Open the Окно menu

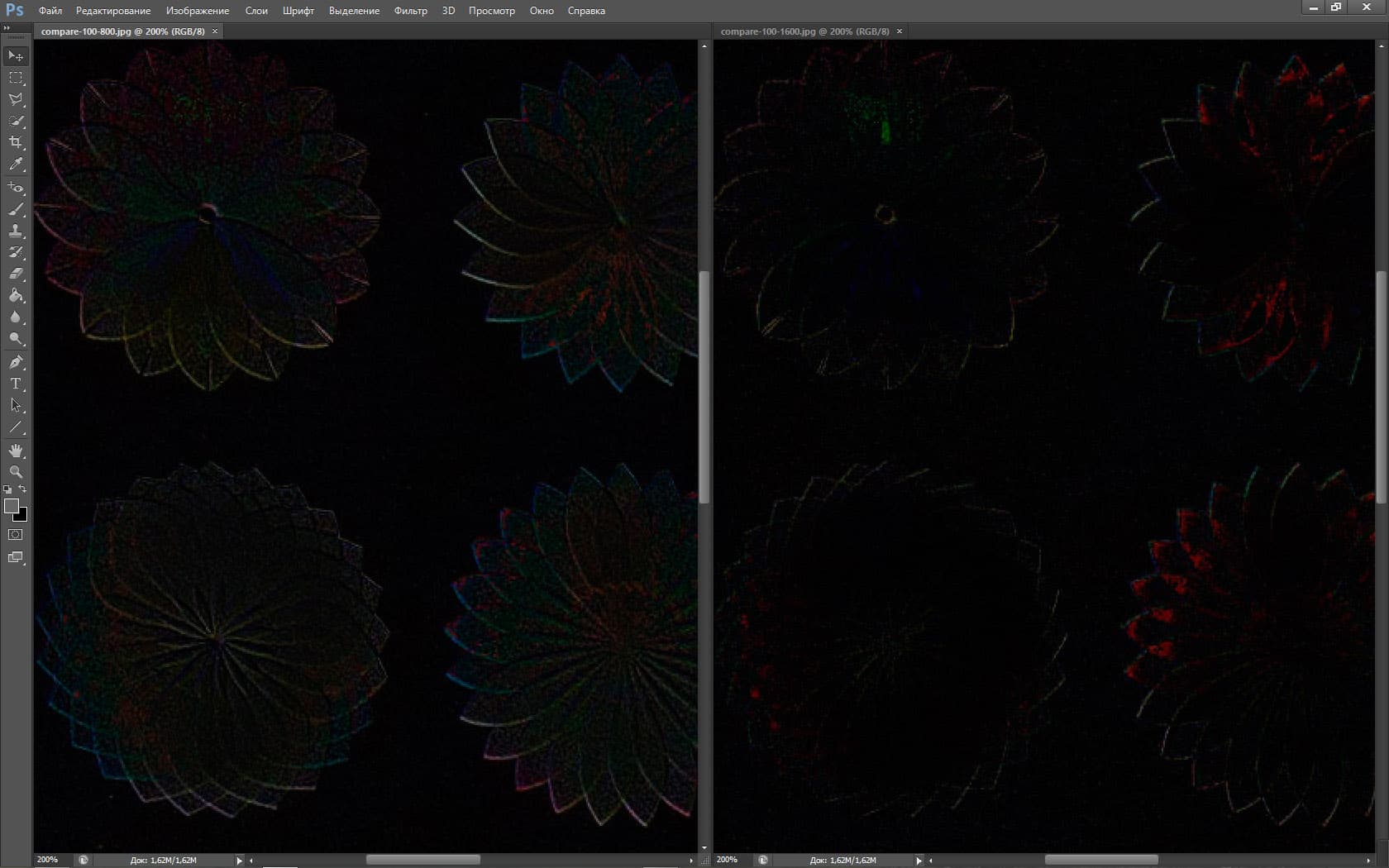pos(542,11)
